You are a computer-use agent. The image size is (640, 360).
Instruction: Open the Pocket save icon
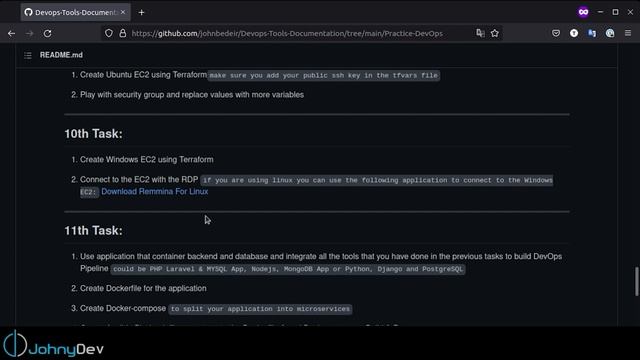556,33
